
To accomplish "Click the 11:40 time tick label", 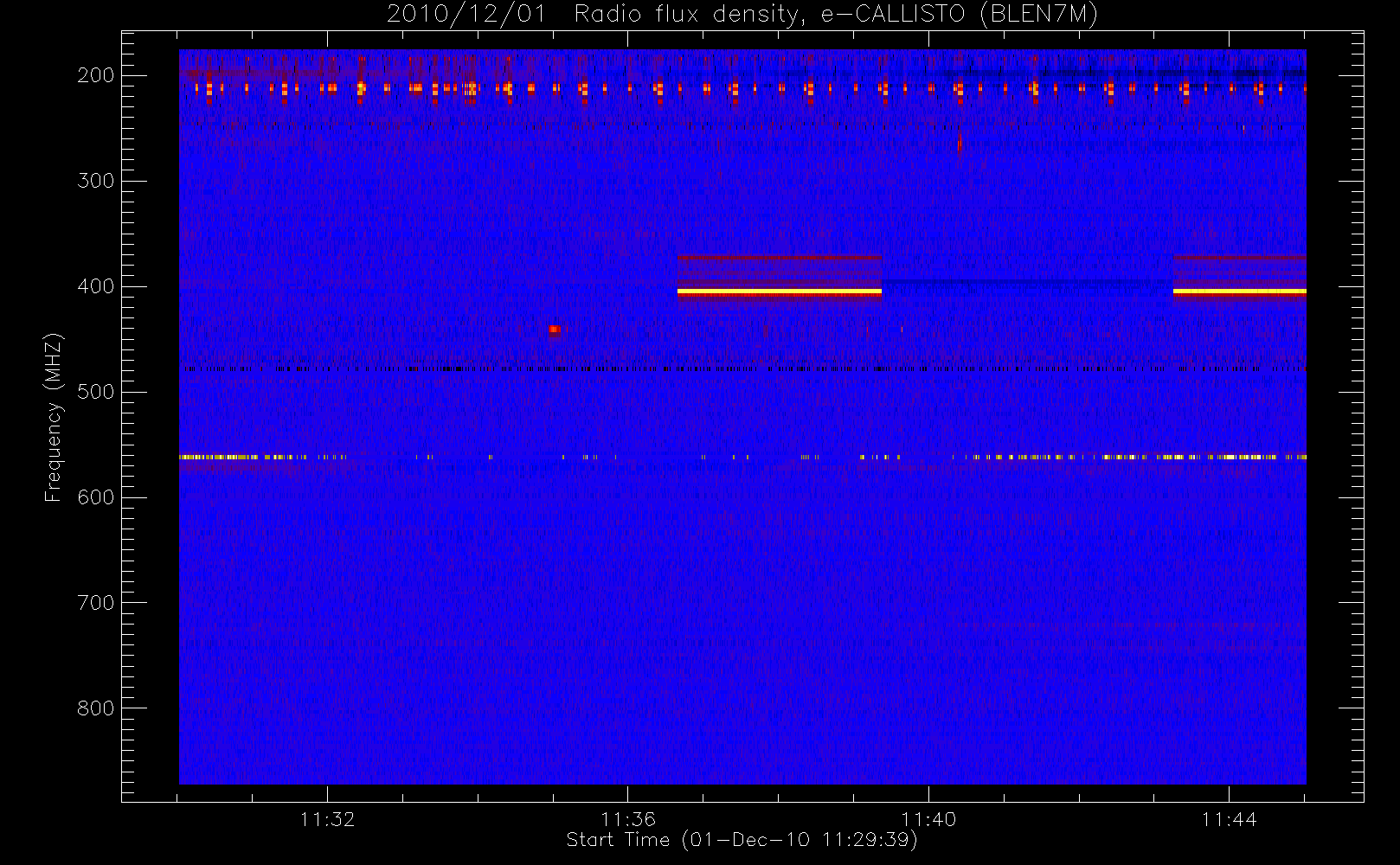I will [928, 819].
